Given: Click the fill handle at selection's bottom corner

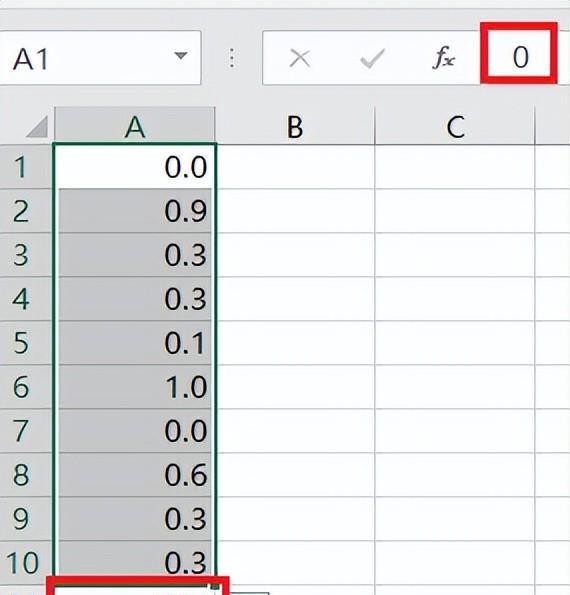Looking at the screenshot, I should coord(215,586).
